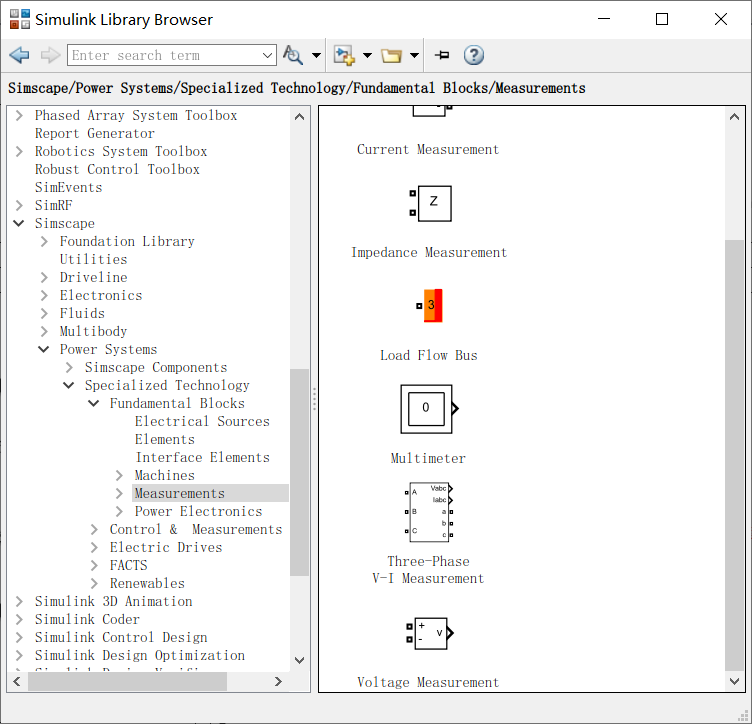Click the library path breadcrumb text

[296, 88]
